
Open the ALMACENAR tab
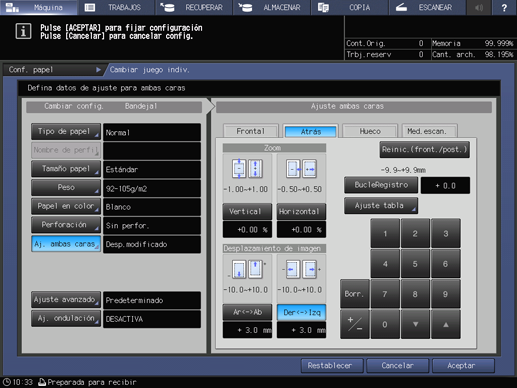click(272, 7)
